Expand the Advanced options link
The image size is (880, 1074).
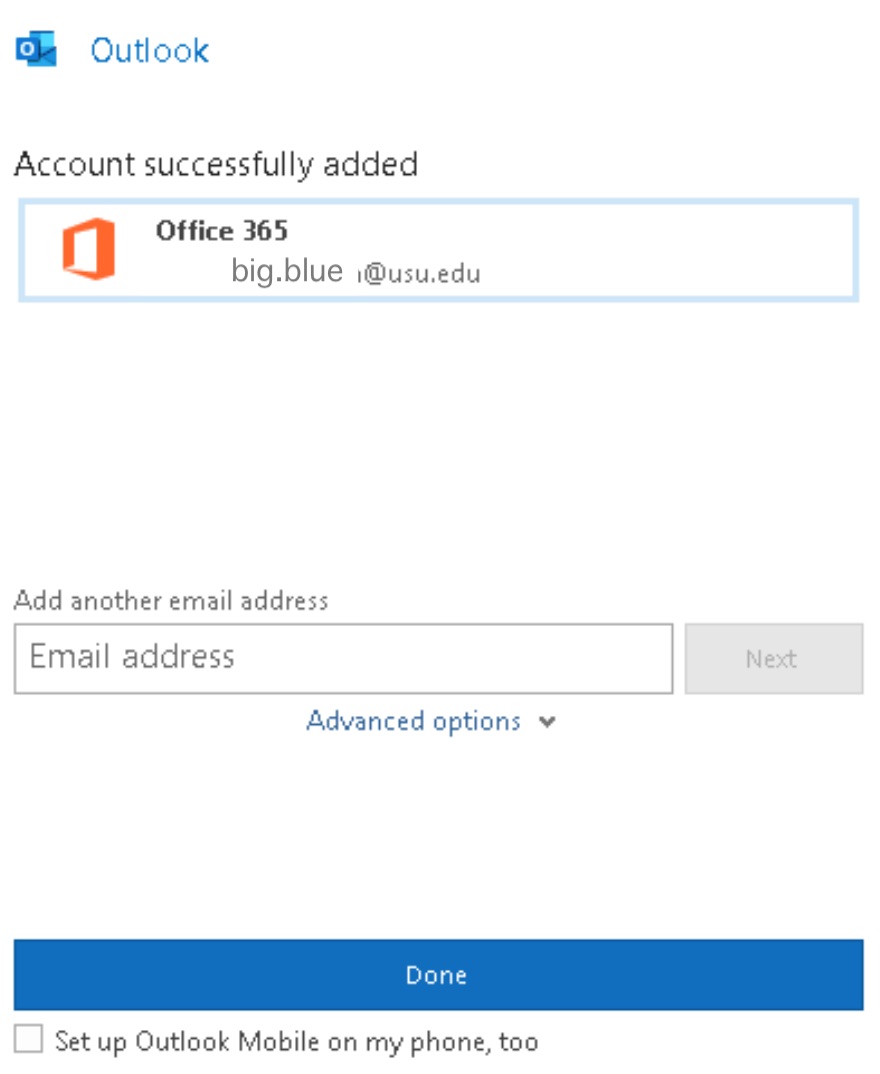[x=431, y=721]
